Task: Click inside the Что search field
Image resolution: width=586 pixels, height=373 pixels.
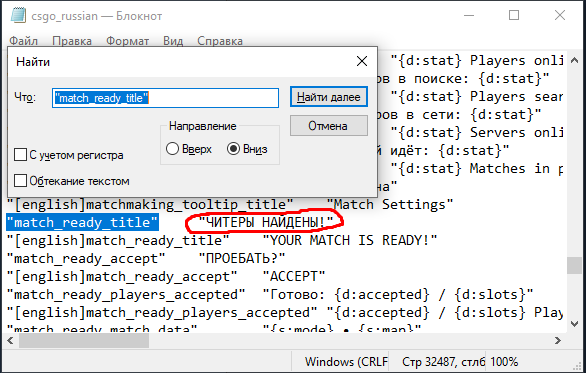Action: (165, 98)
